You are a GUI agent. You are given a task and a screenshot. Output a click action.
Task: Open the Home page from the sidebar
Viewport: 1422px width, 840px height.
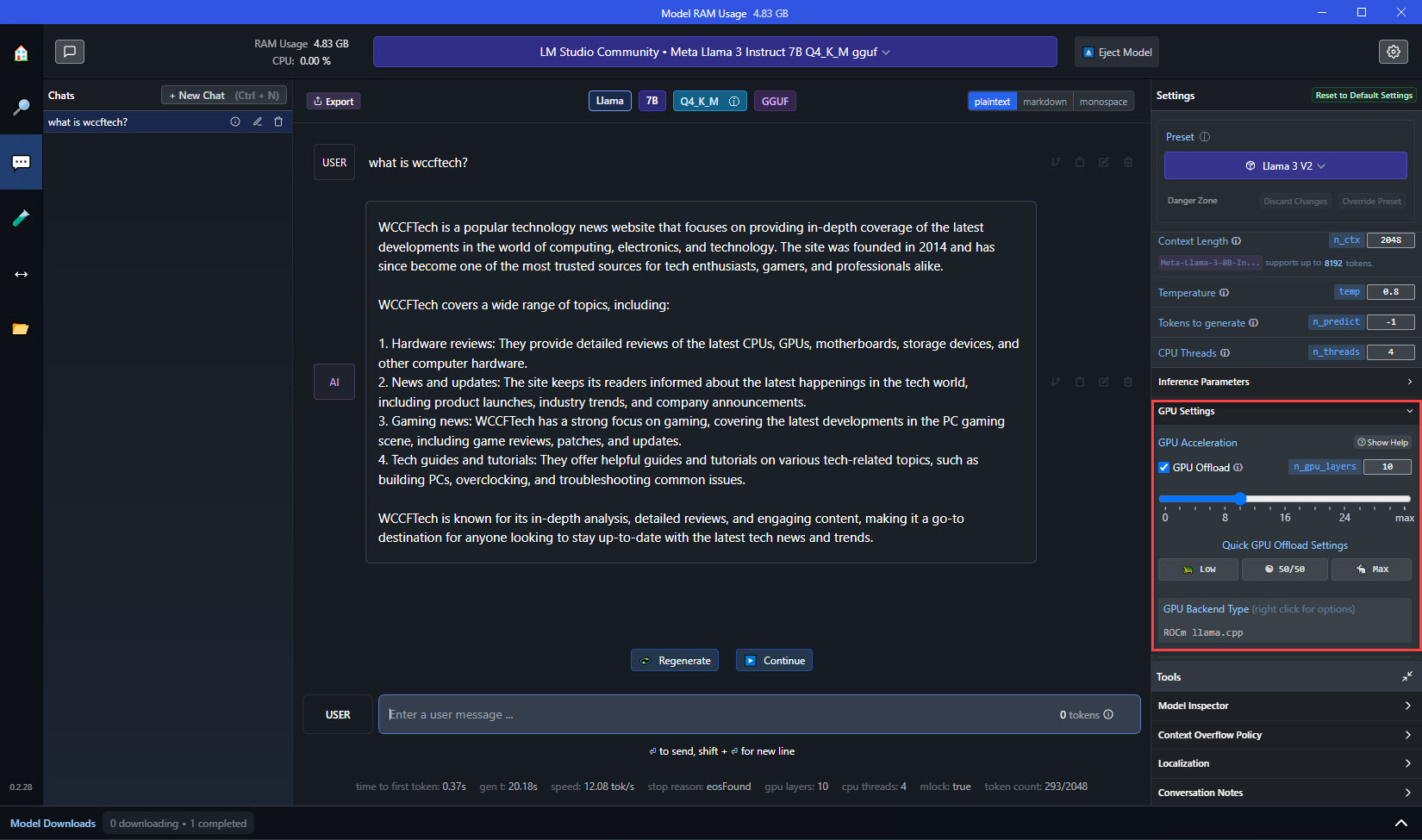coord(21,53)
